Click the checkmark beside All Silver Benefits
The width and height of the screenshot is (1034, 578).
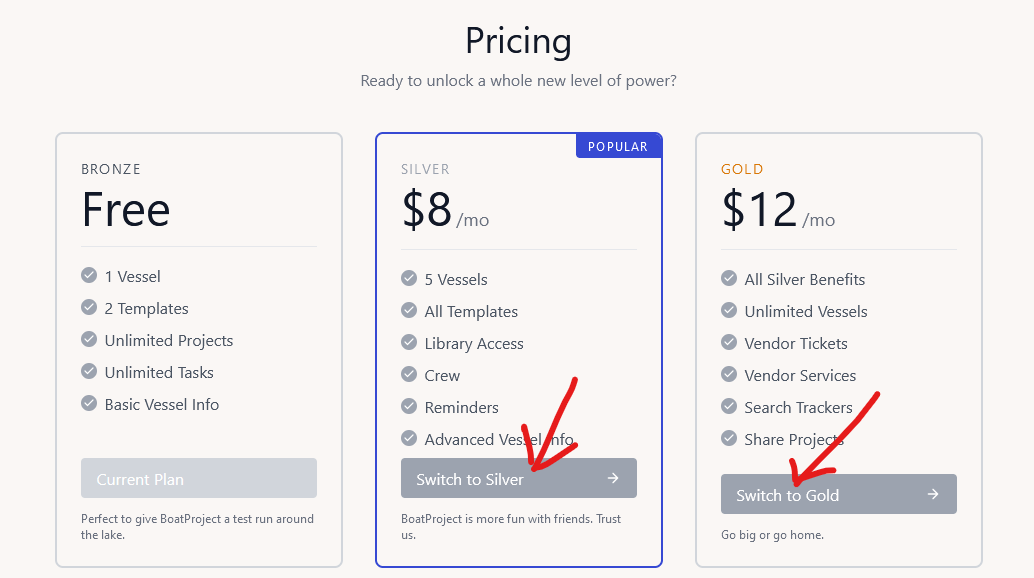tap(729, 278)
